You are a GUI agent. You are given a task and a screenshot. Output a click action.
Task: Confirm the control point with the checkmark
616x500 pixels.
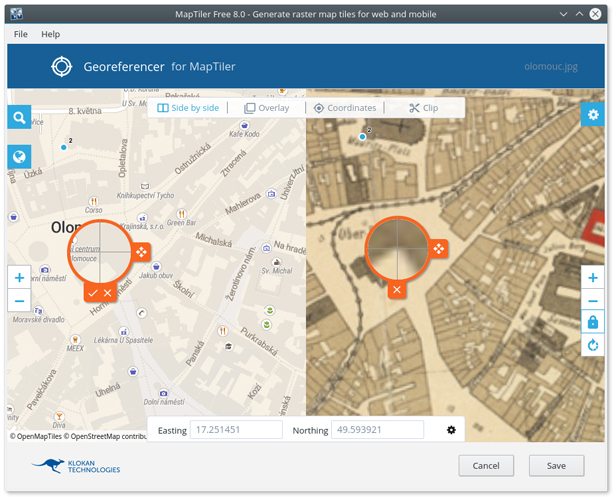93,293
